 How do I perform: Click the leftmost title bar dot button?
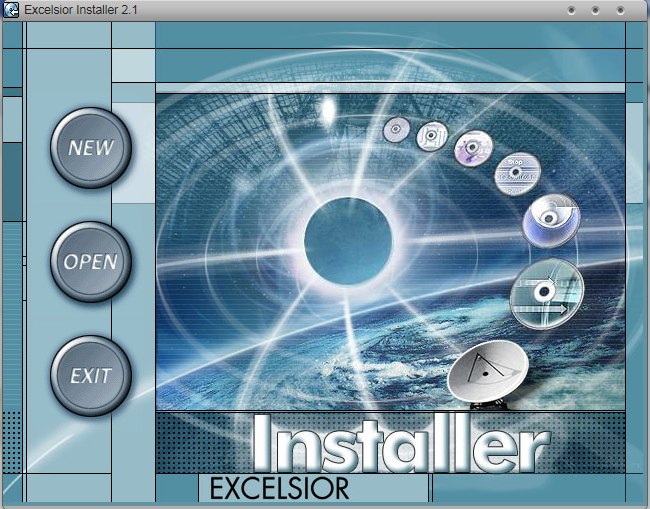[572, 10]
